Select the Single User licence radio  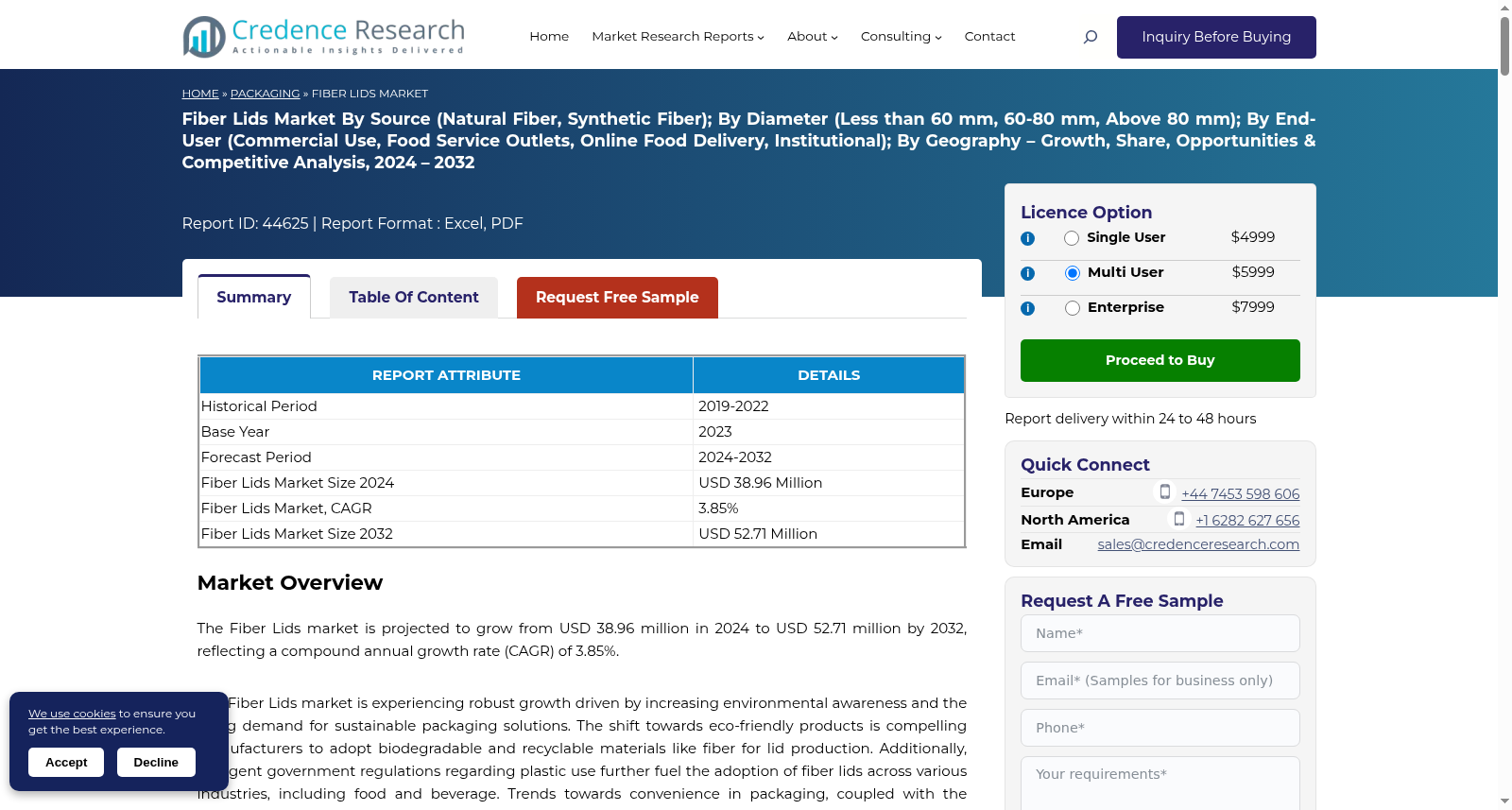tap(1072, 238)
